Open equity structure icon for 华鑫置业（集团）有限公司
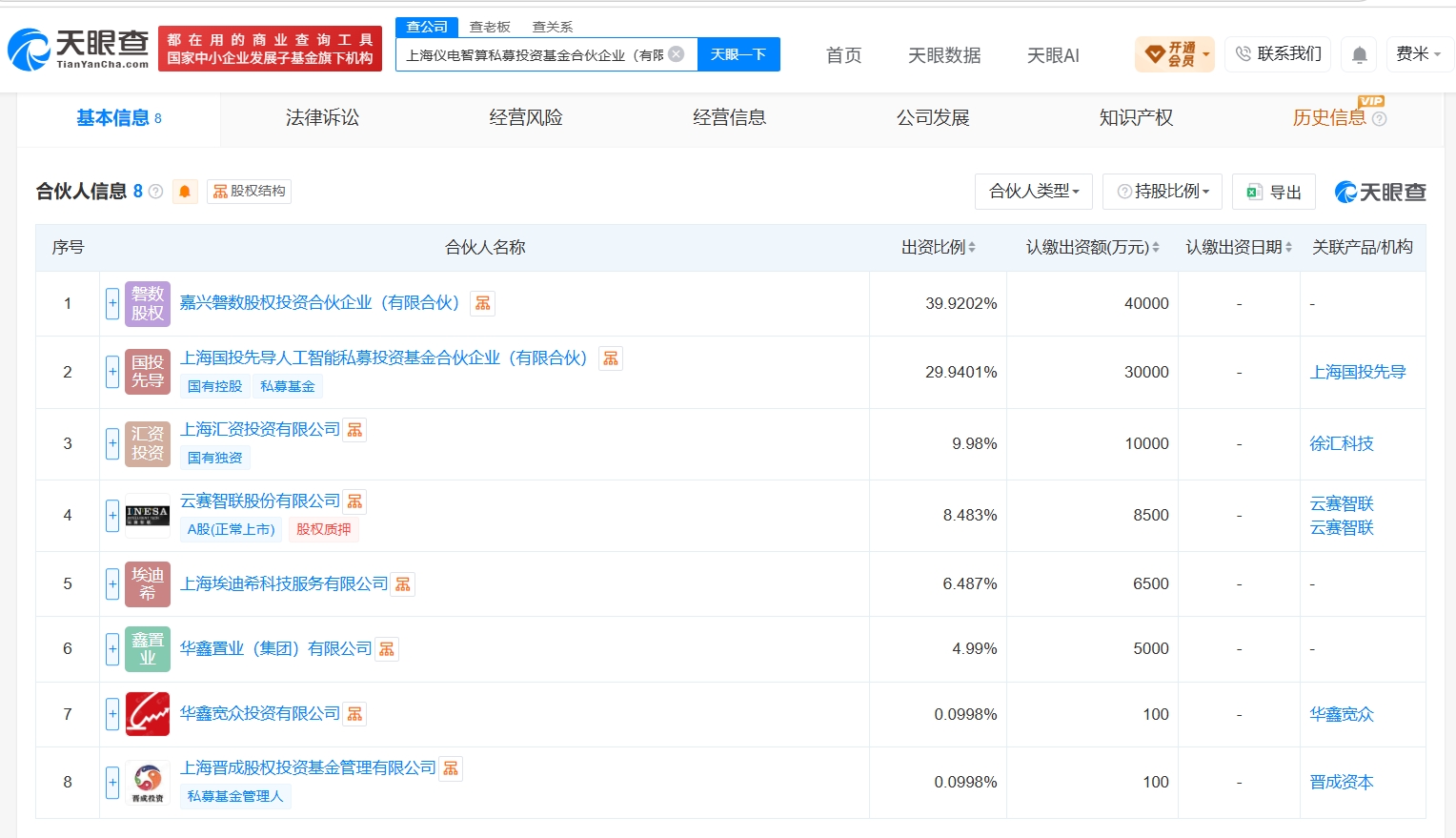The image size is (1456, 838). point(387,649)
